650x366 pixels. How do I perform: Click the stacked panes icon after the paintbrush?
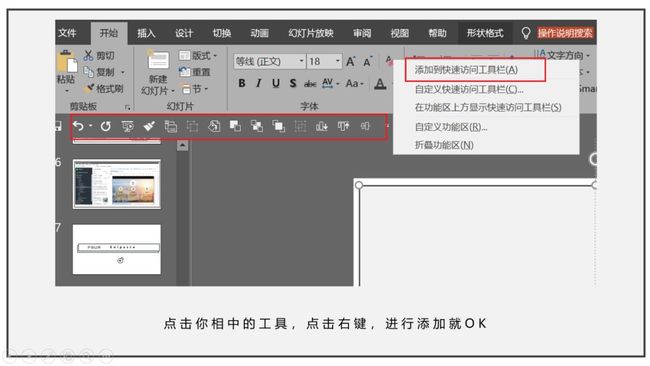click(171, 126)
